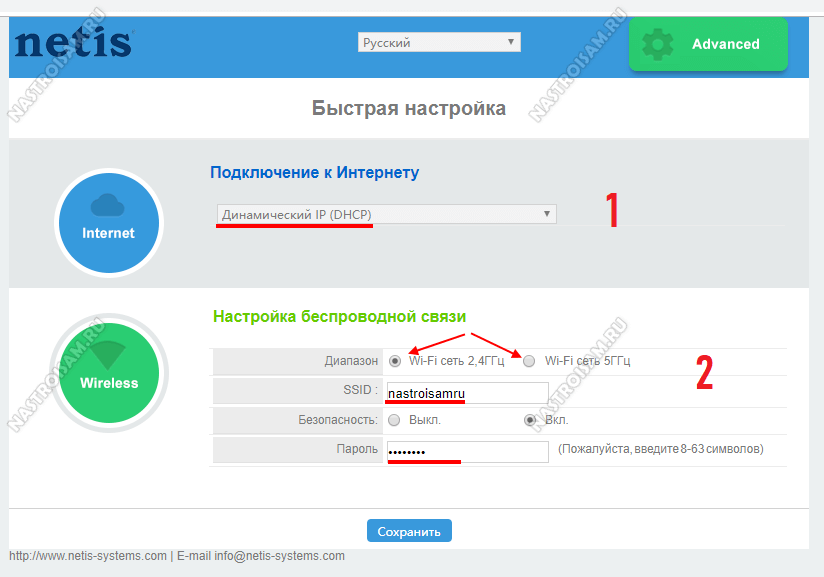This screenshot has height=577, width=824.
Task: Click the Диапазон row label
Action: 351,361
